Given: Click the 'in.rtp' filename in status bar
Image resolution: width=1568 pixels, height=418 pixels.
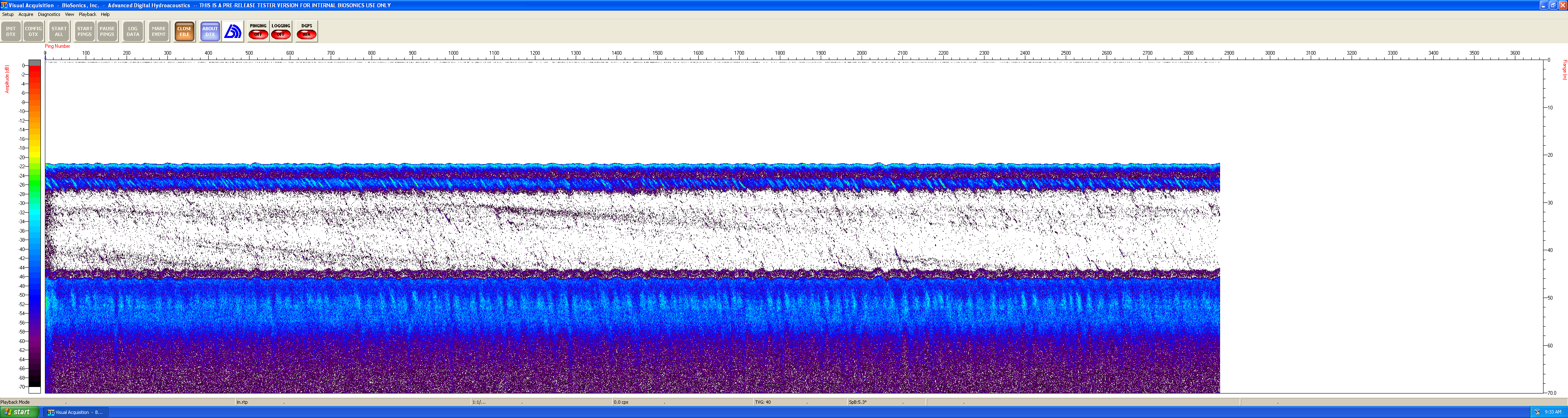Looking at the screenshot, I should (x=242, y=402).
